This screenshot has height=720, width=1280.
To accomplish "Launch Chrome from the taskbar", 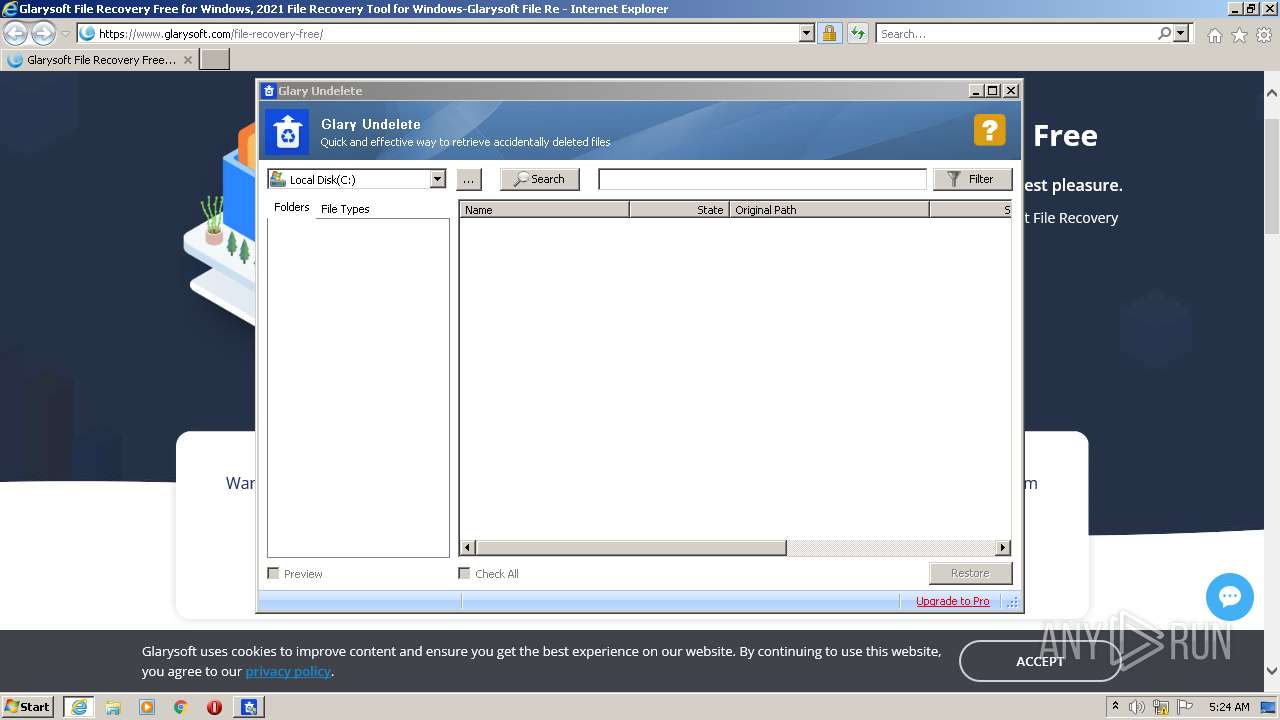I will pyautogui.click(x=181, y=707).
